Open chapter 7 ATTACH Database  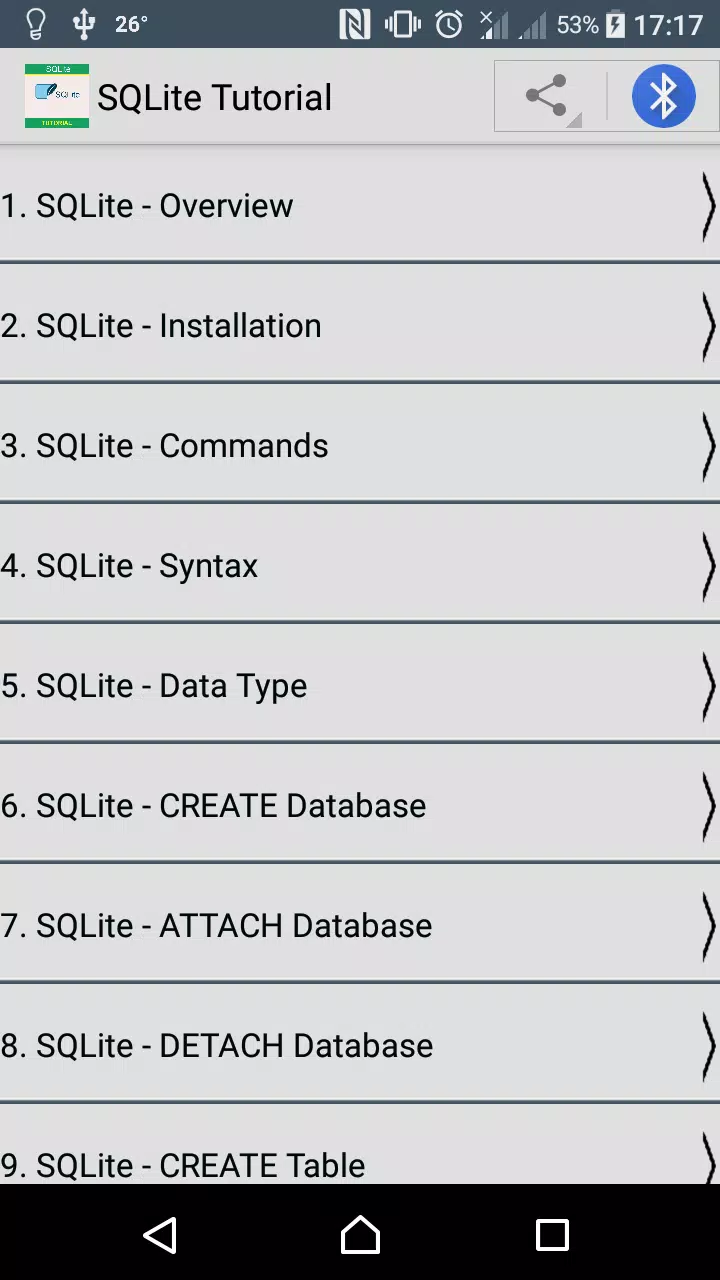(x=360, y=925)
